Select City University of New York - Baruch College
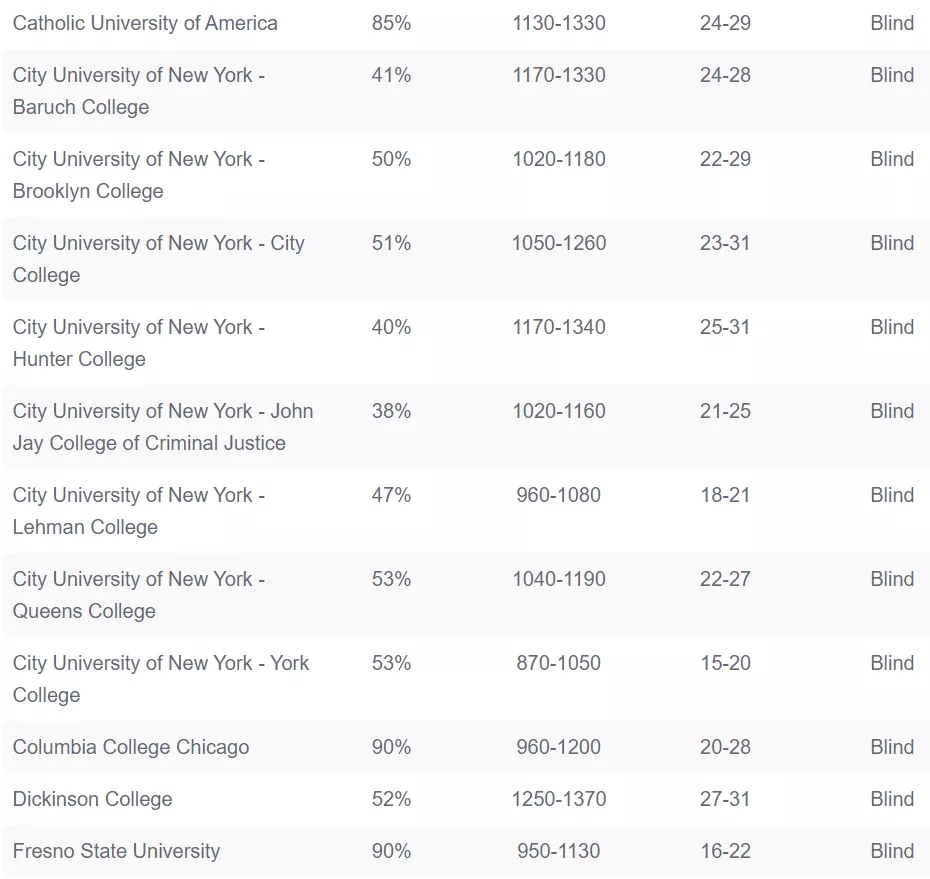The width and height of the screenshot is (930, 879). point(139,91)
